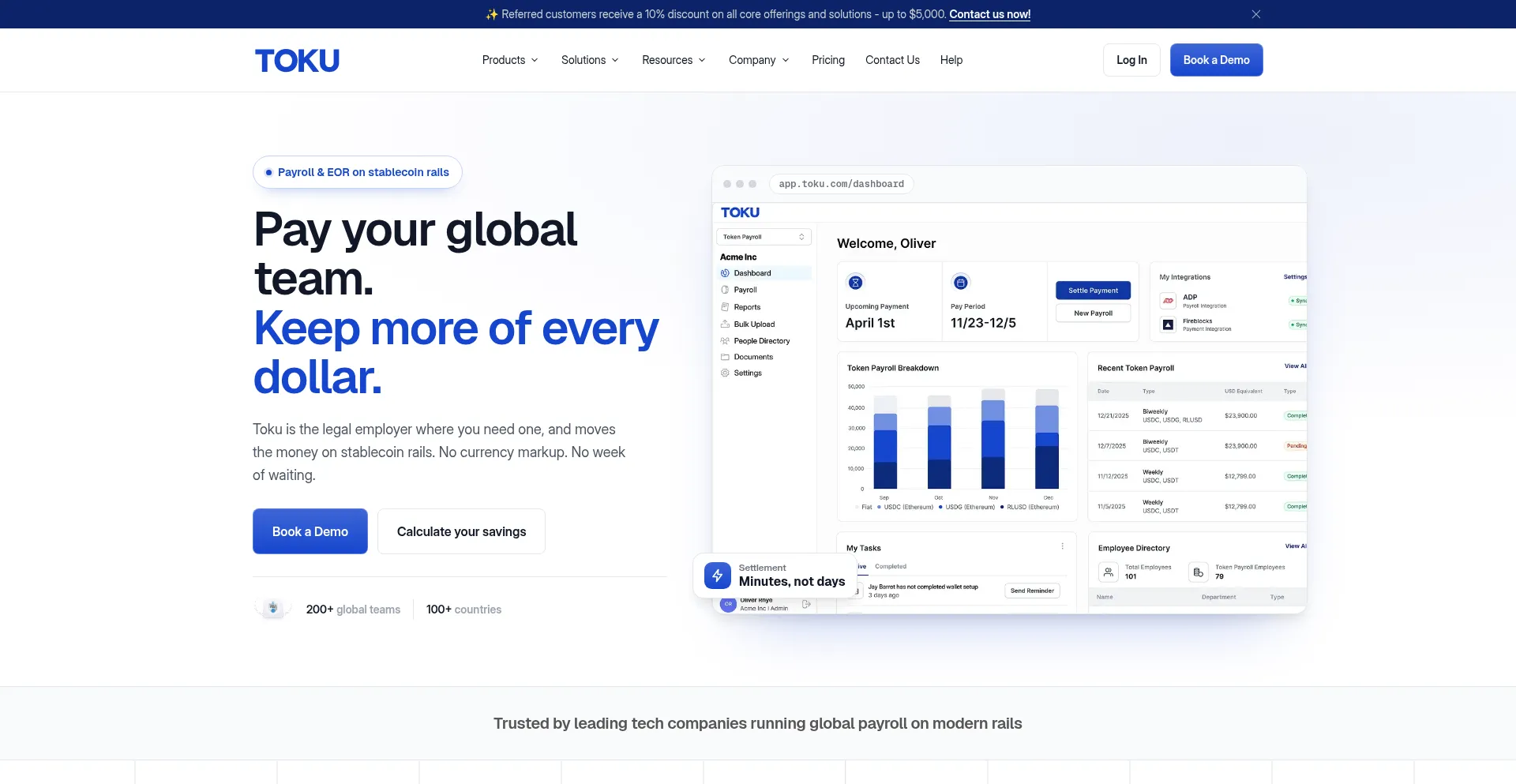Open Bulk Upload via its sidebar icon
This screenshot has height=784, width=1516.
pyautogui.click(x=725, y=324)
